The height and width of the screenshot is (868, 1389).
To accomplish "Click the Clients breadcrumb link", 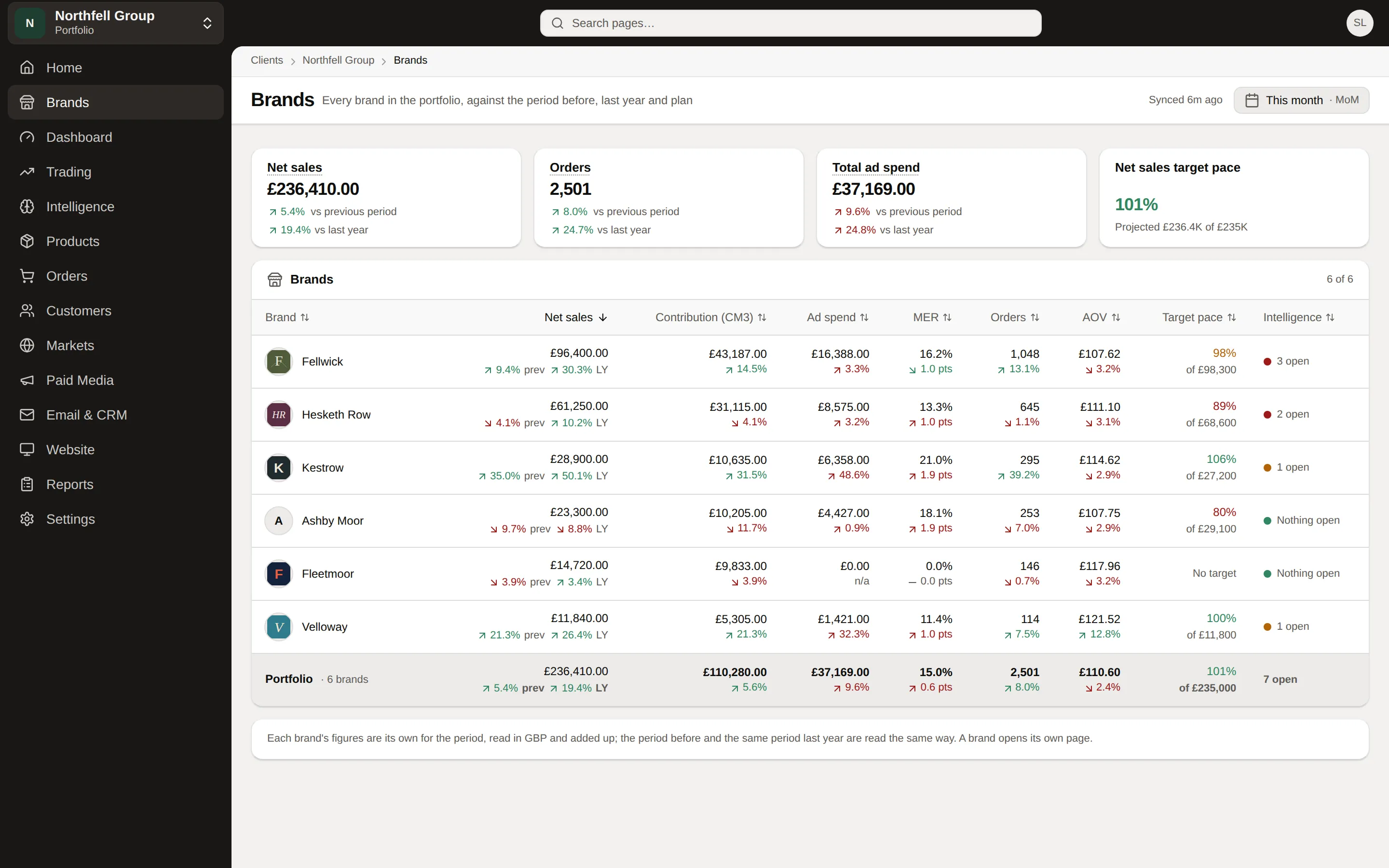I will [267, 60].
